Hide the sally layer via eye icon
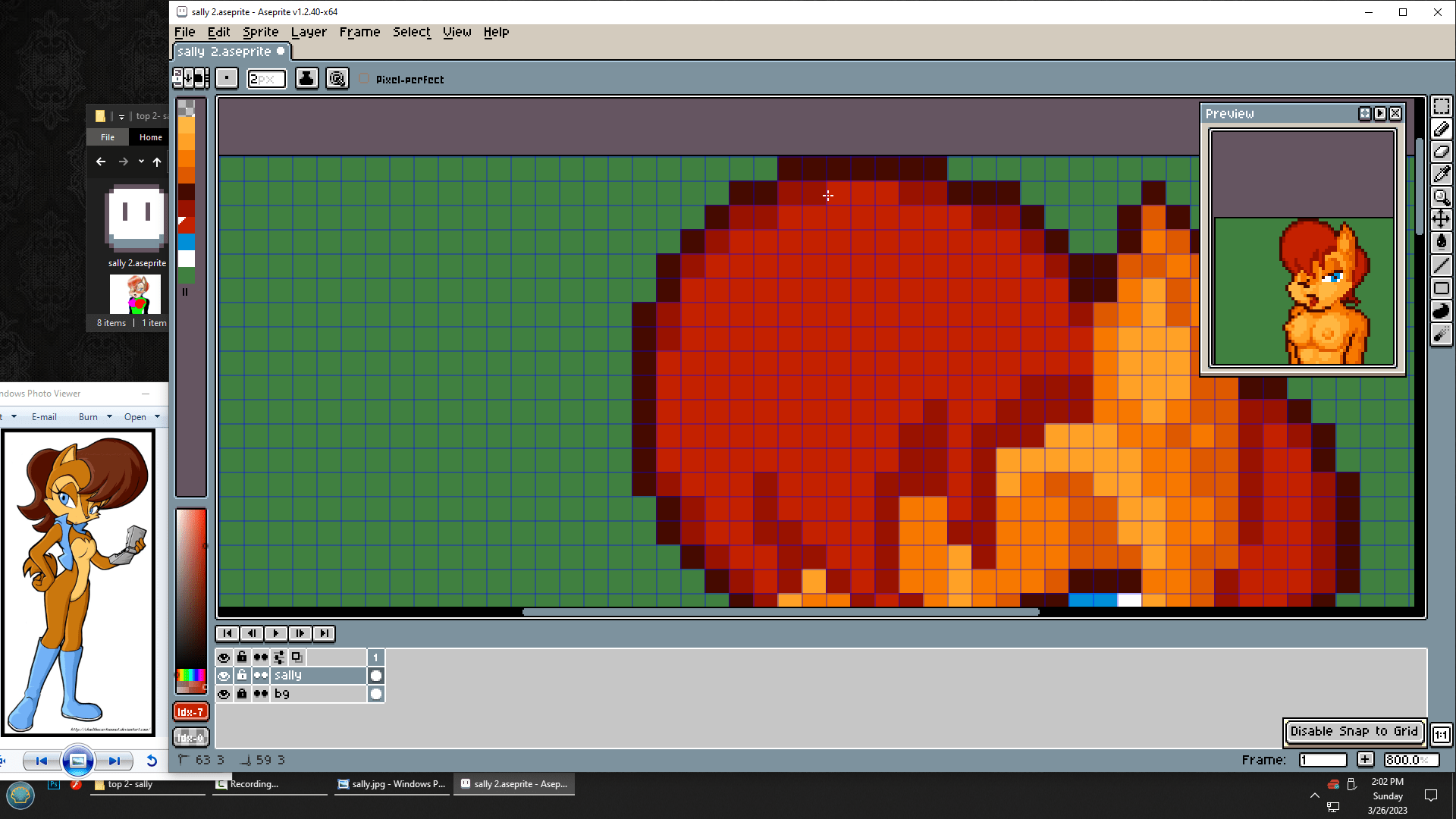The width and height of the screenshot is (1456, 819). pos(224,676)
